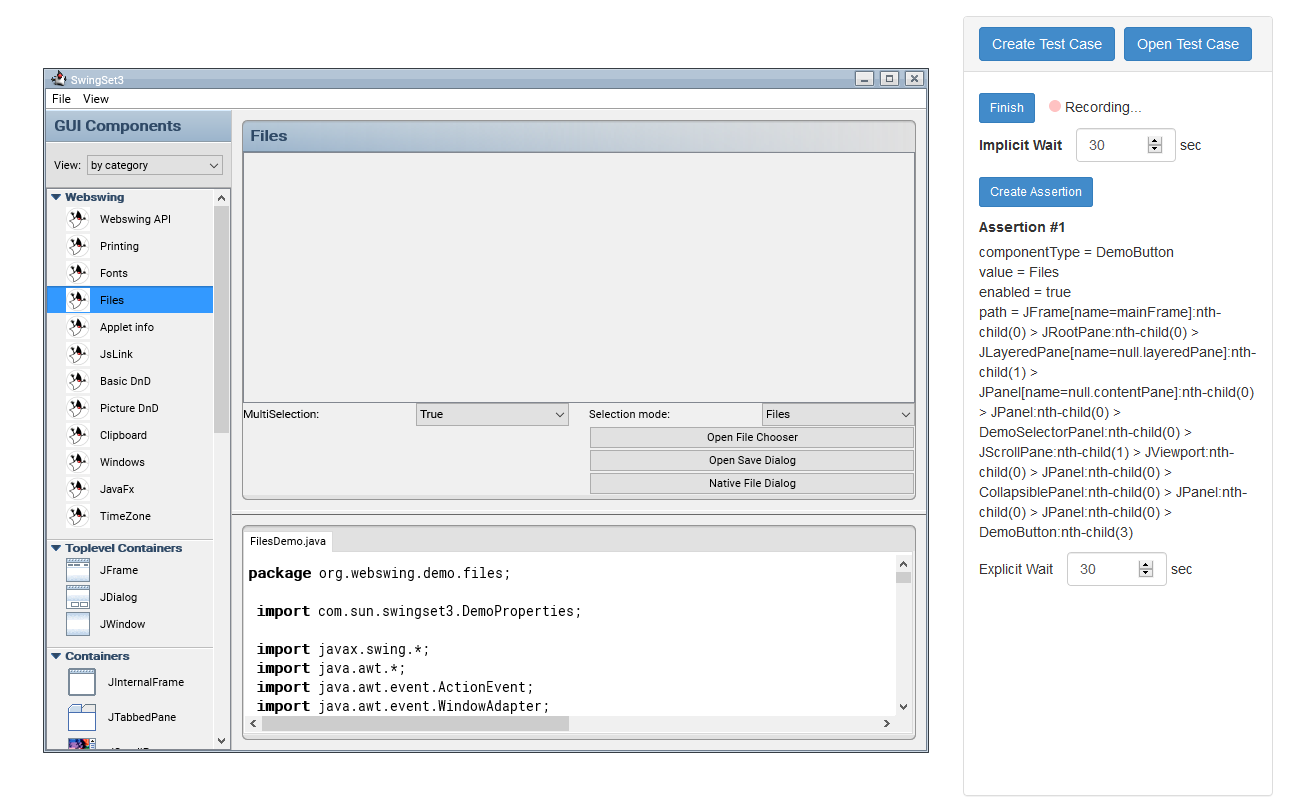Viewport: 1302px width, 812px height.
Task: Click the Picture DnD demo icon
Action: [78, 408]
